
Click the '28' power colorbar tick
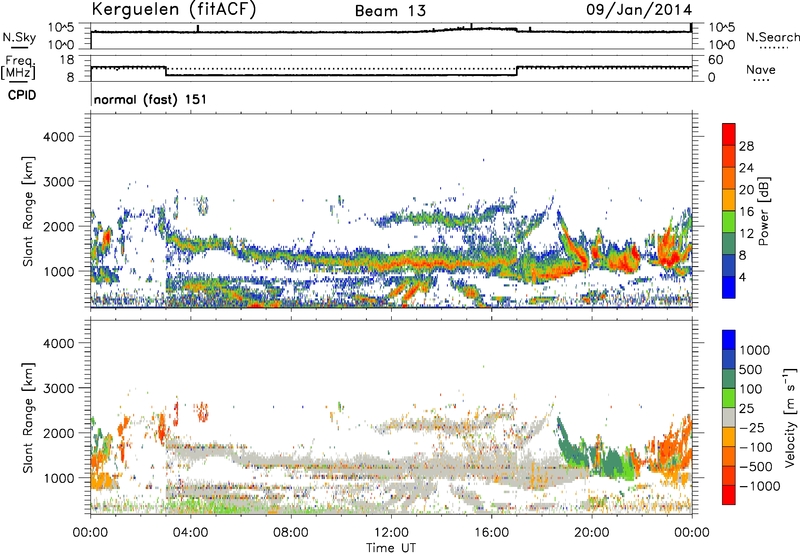coord(746,146)
